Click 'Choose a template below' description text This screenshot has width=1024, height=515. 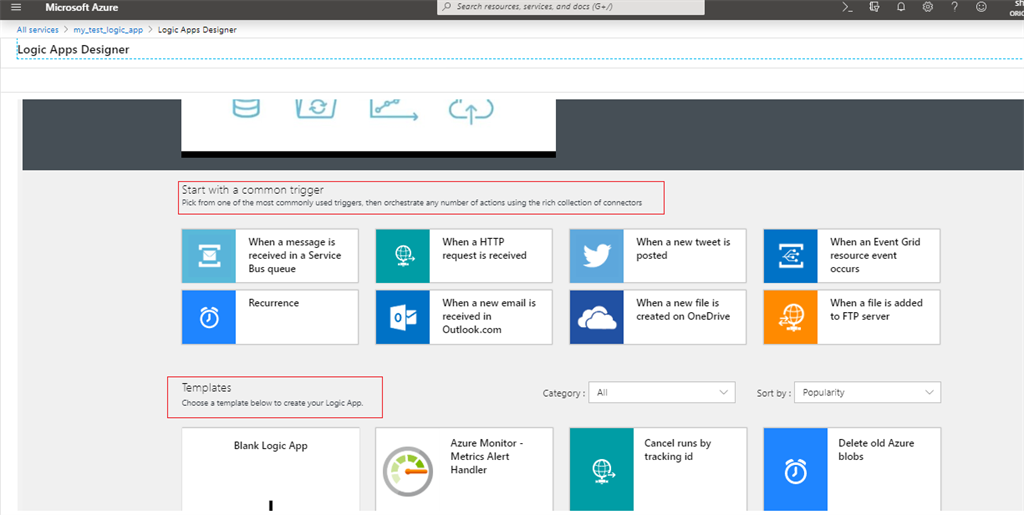(272, 403)
